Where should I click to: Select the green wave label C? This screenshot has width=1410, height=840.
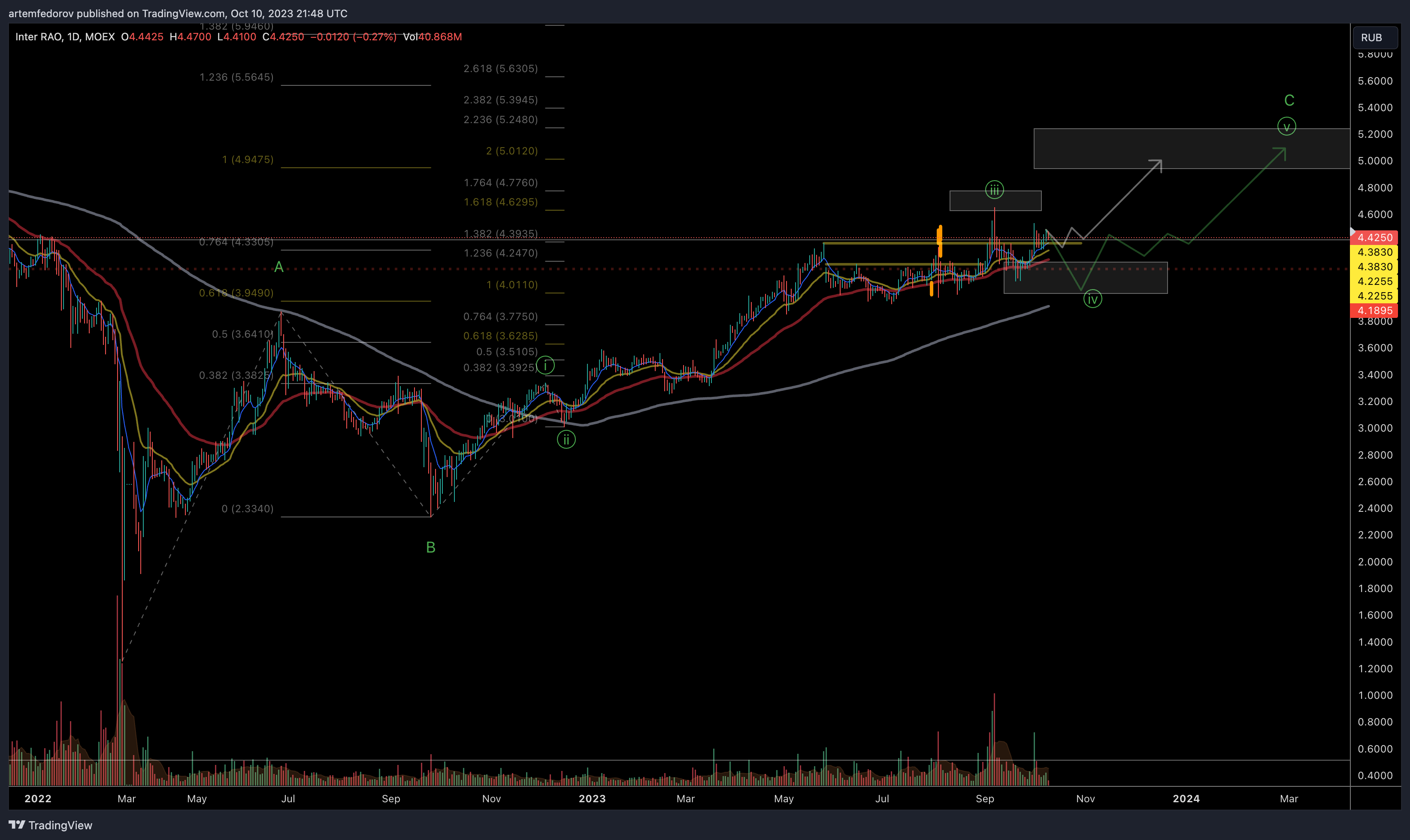pyautogui.click(x=1289, y=100)
